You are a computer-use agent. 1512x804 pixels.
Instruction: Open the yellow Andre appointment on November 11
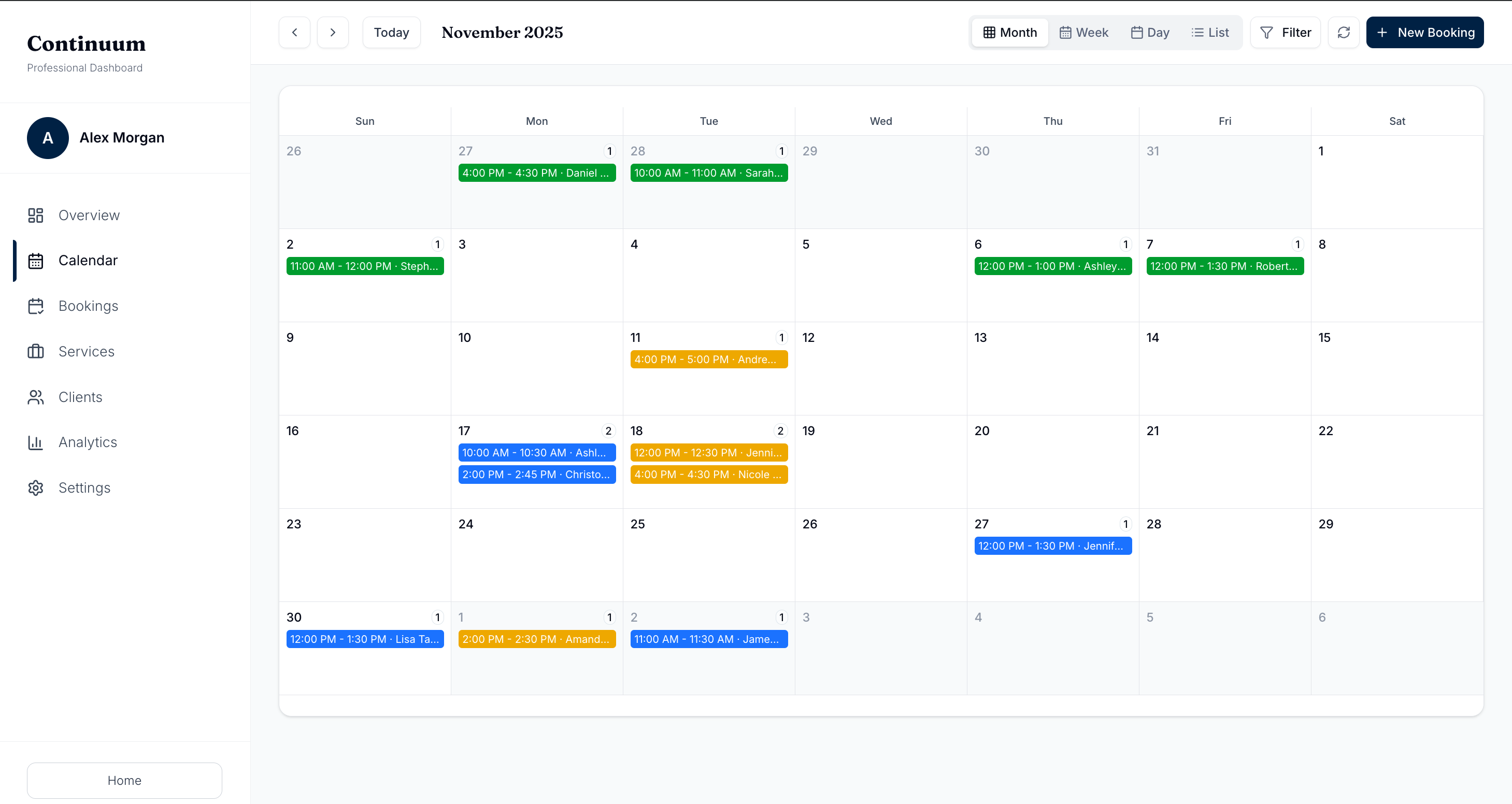point(708,359)
